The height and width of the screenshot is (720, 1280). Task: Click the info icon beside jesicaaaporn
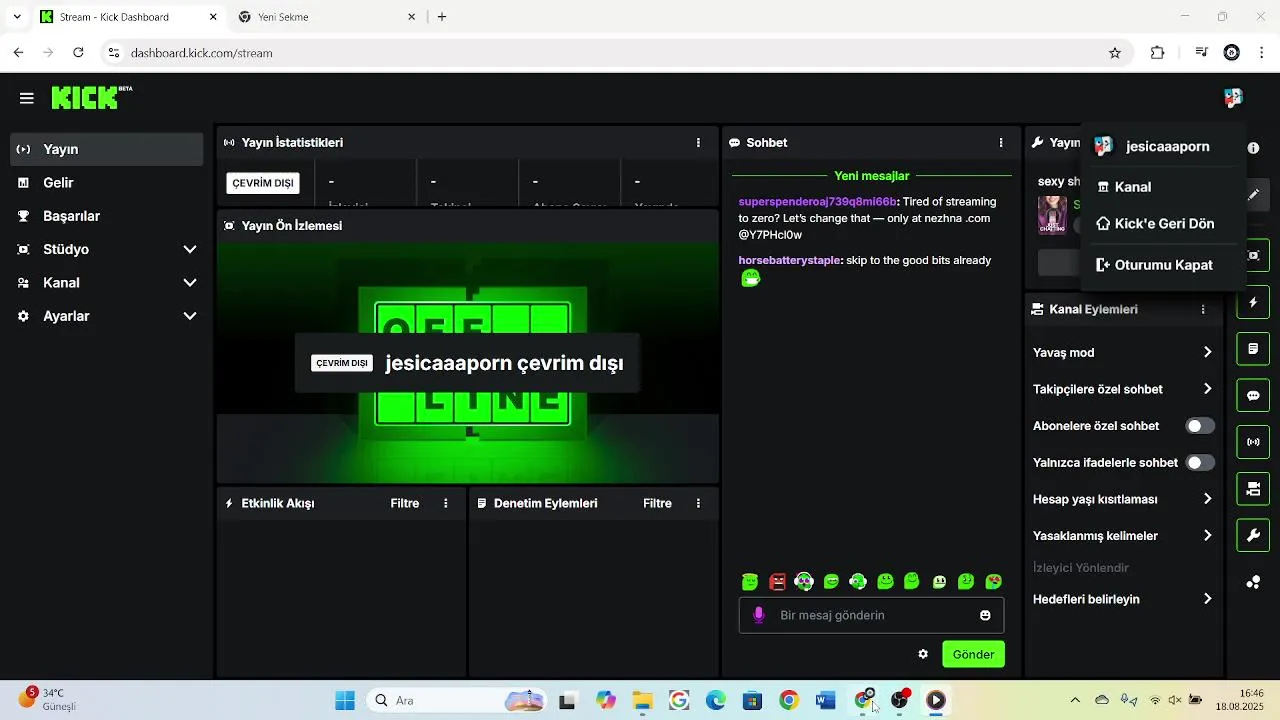(x=1253, y=147)
